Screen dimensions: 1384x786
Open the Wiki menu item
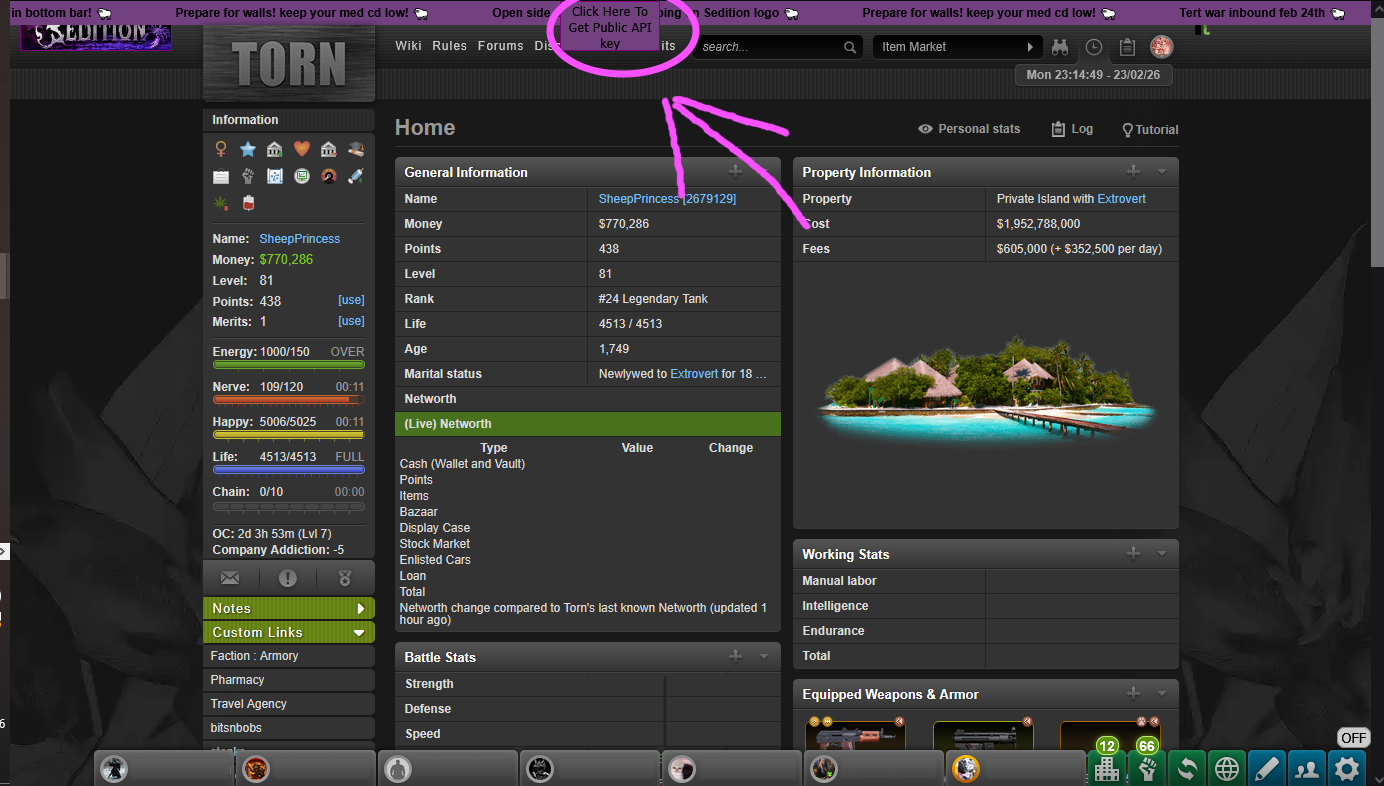coord(408,46)
